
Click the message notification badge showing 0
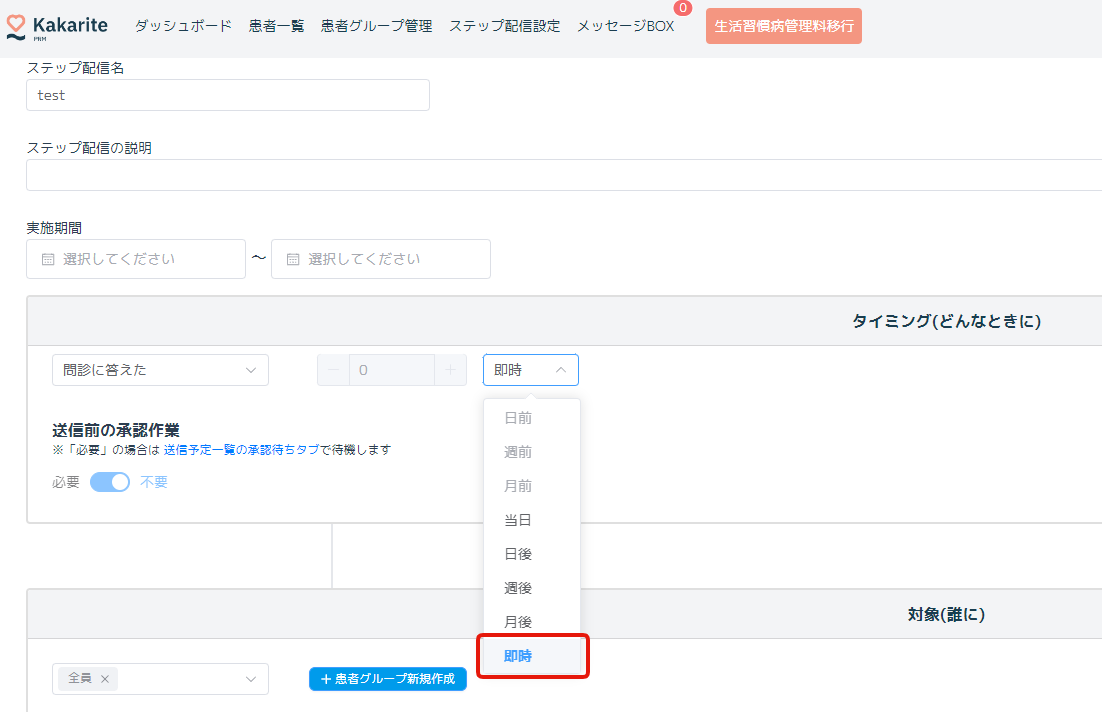point(683,8)
